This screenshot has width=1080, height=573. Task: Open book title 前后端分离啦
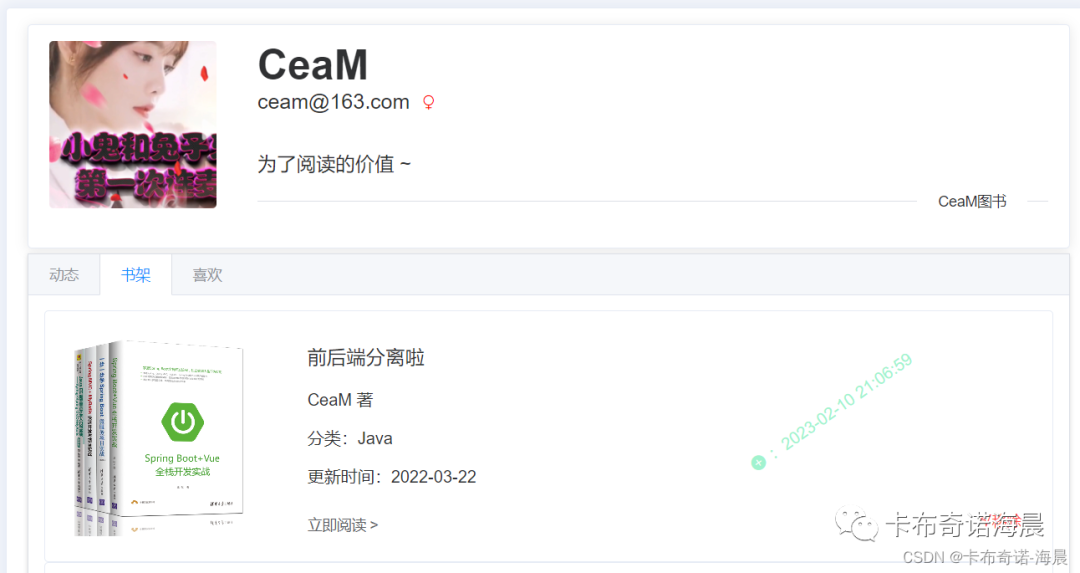coord(366,357)
